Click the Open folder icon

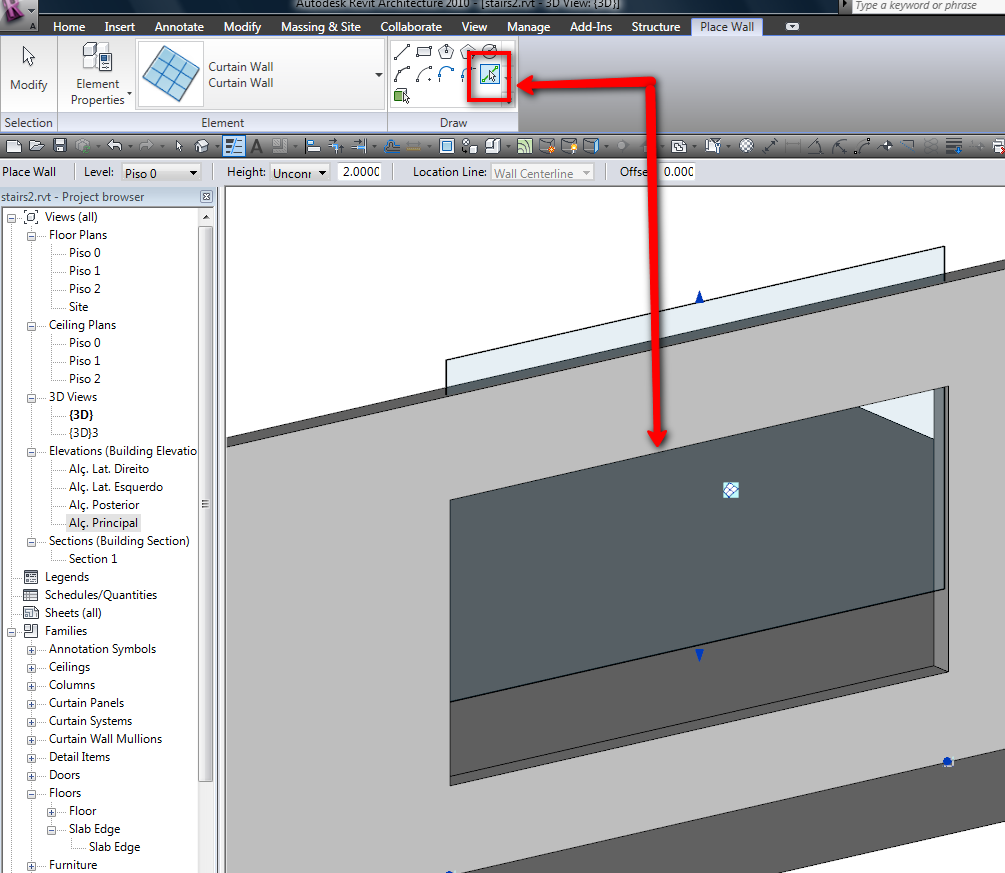tap(37, 146)
